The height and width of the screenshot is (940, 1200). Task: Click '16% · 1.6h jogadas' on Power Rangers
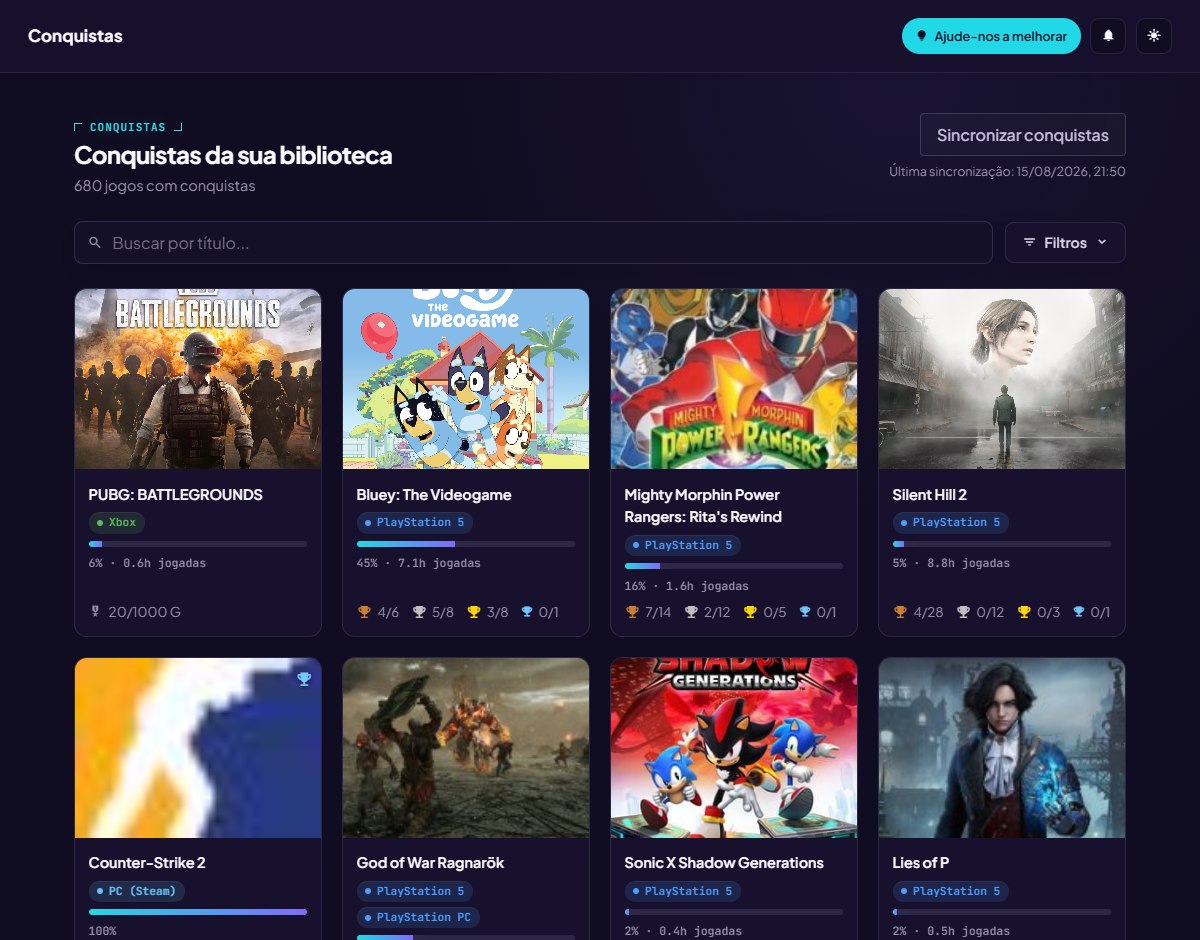[687, 586]
